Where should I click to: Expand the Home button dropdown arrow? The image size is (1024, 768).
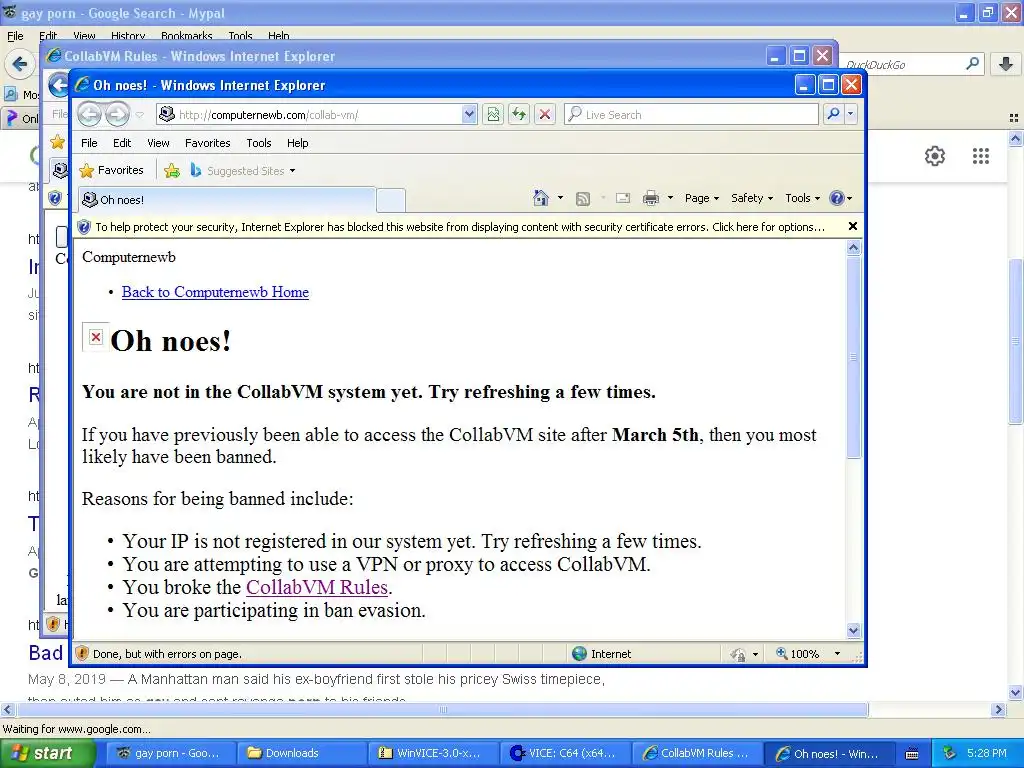click(560, 198)
